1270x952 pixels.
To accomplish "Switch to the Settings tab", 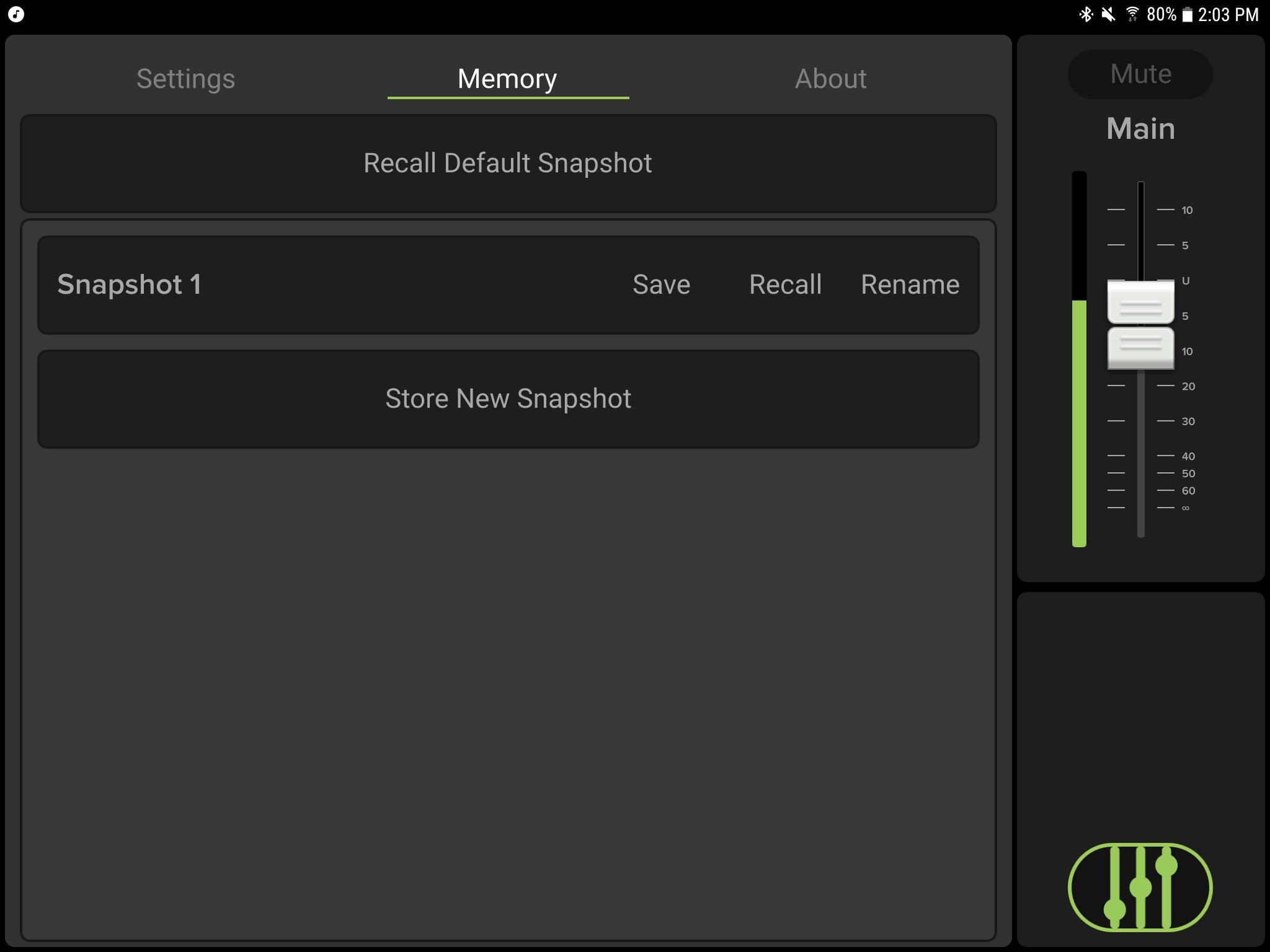I will pos(185,79).
